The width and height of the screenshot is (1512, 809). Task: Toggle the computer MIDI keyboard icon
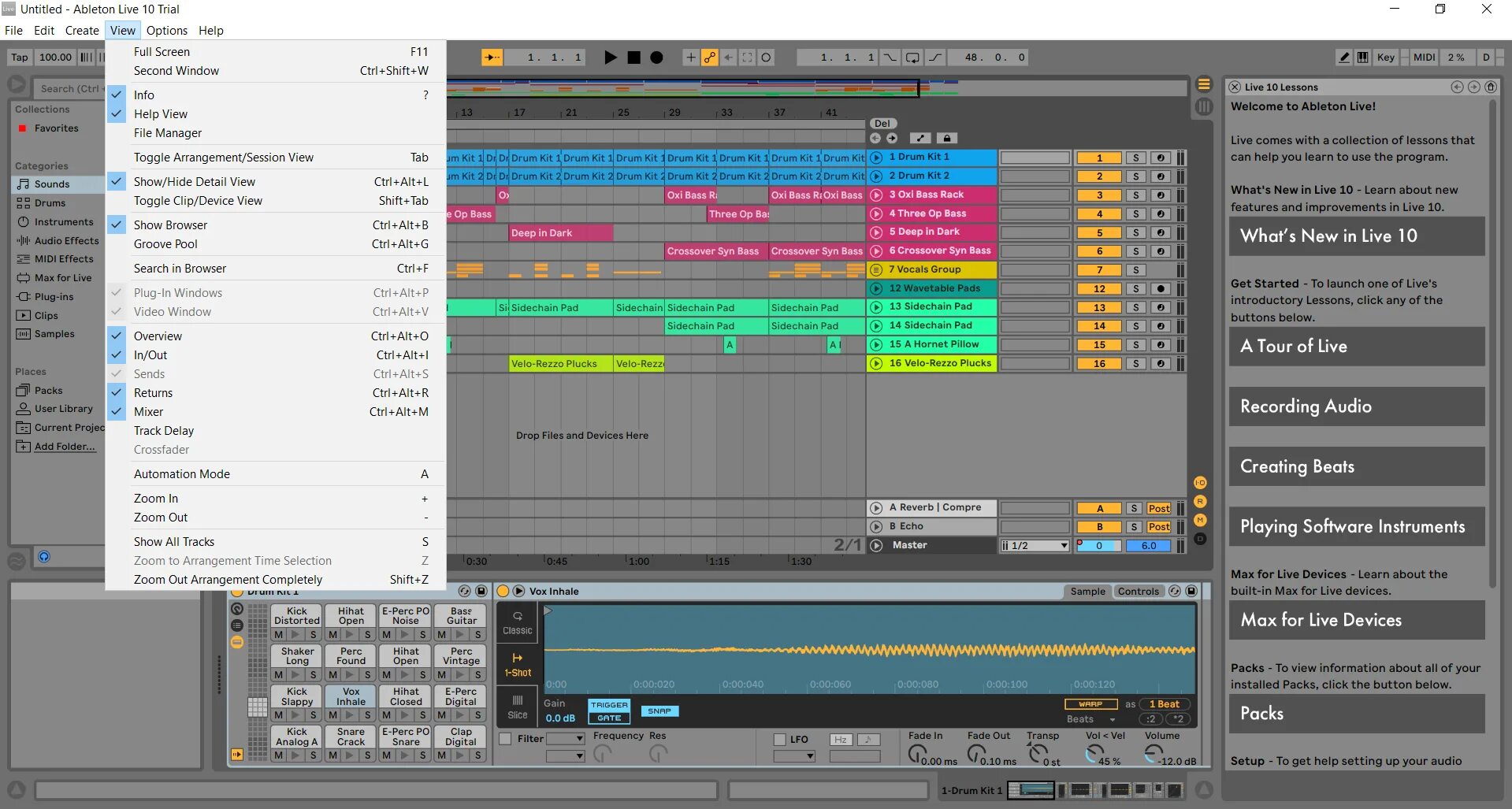1362,58
